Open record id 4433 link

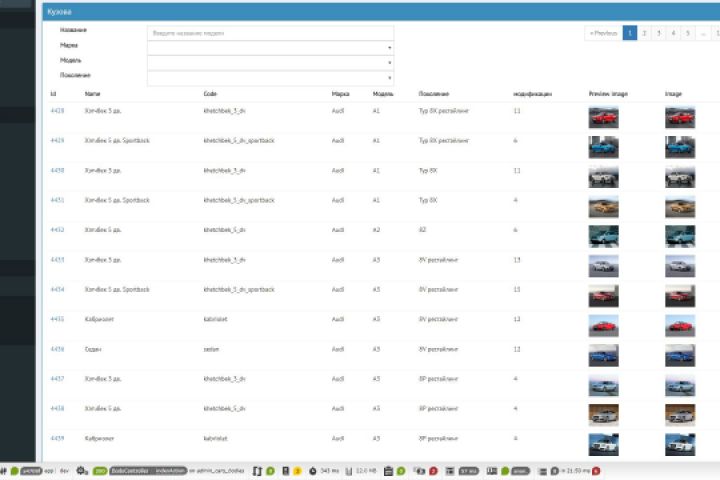pos(57,260)
